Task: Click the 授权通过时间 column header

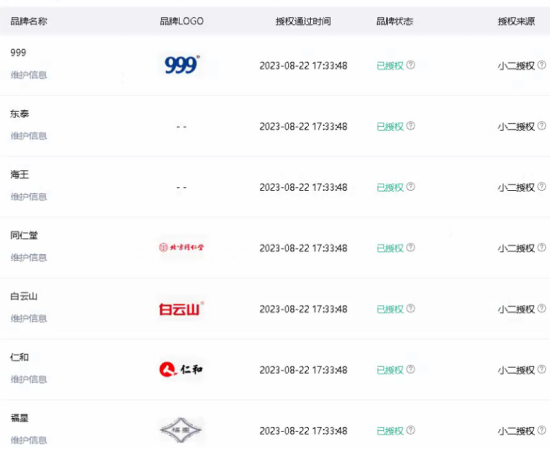Action: tap(303, 21)
